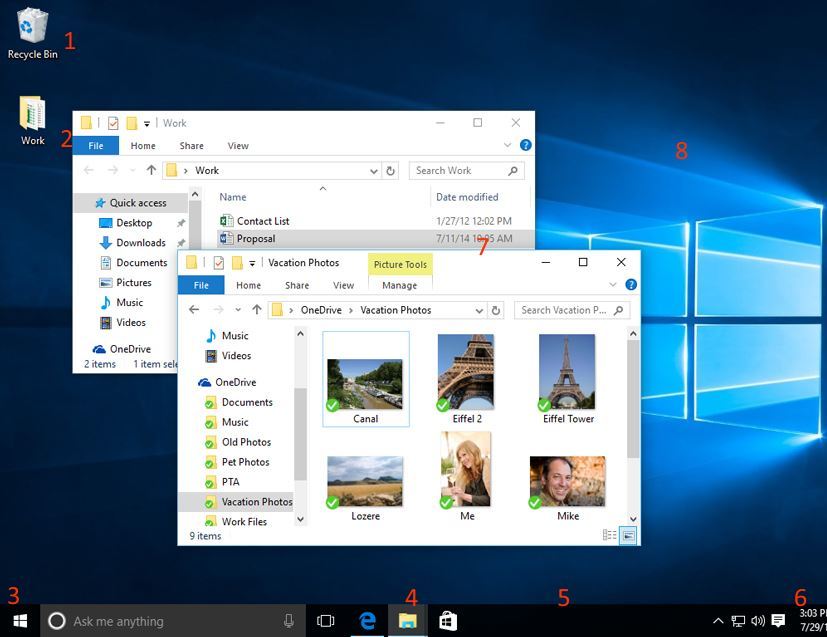This screenshot has height=637, width=827.
Task: Open the Action Center in the system tray
Action: tap(779, 620)
